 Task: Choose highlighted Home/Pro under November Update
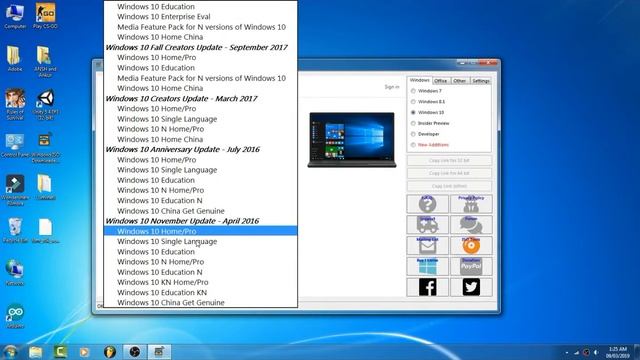tap(200, 231)
